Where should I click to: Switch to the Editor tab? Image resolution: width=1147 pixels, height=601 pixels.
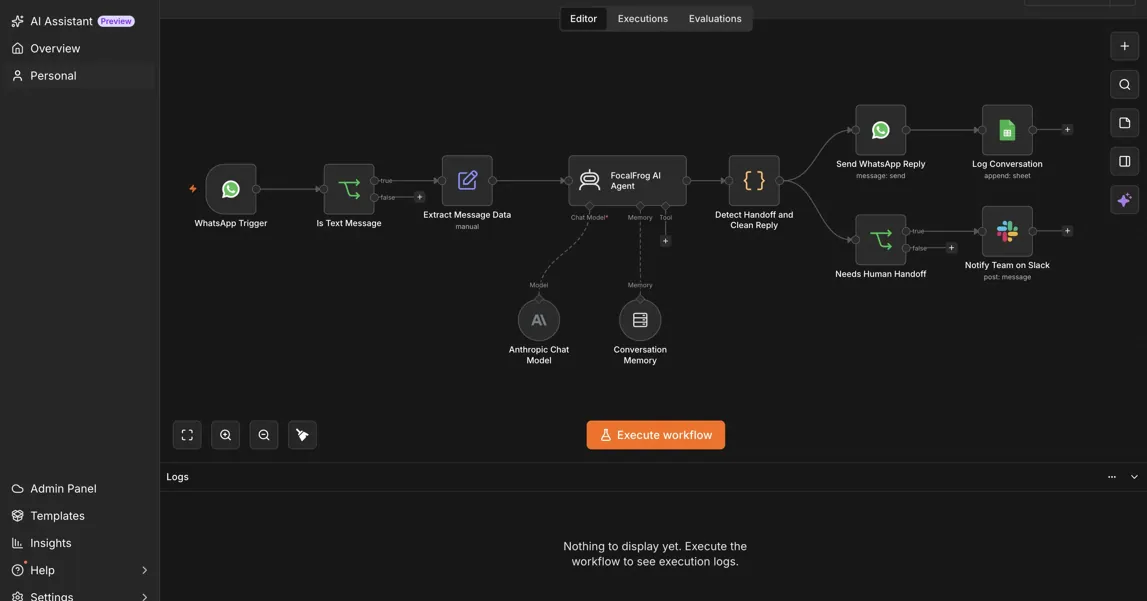tap(583, 18)
